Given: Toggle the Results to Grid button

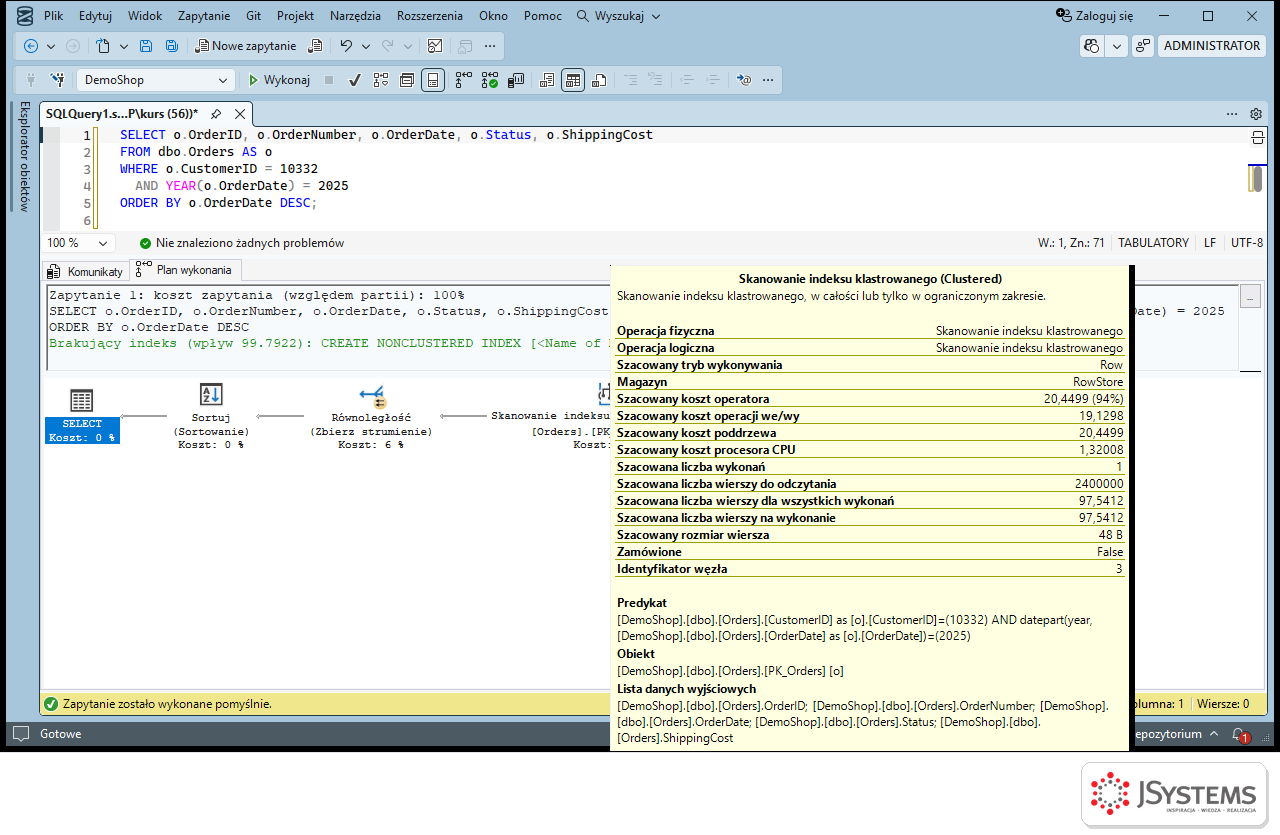Looking at the screenshot, I should click(573, 80).
